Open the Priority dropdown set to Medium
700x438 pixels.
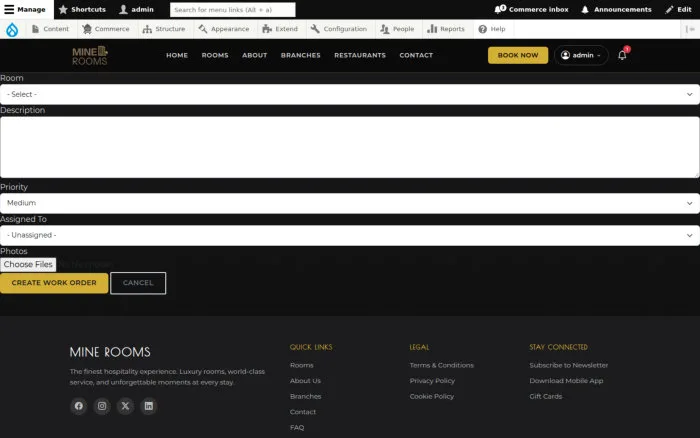coord(350,203)
